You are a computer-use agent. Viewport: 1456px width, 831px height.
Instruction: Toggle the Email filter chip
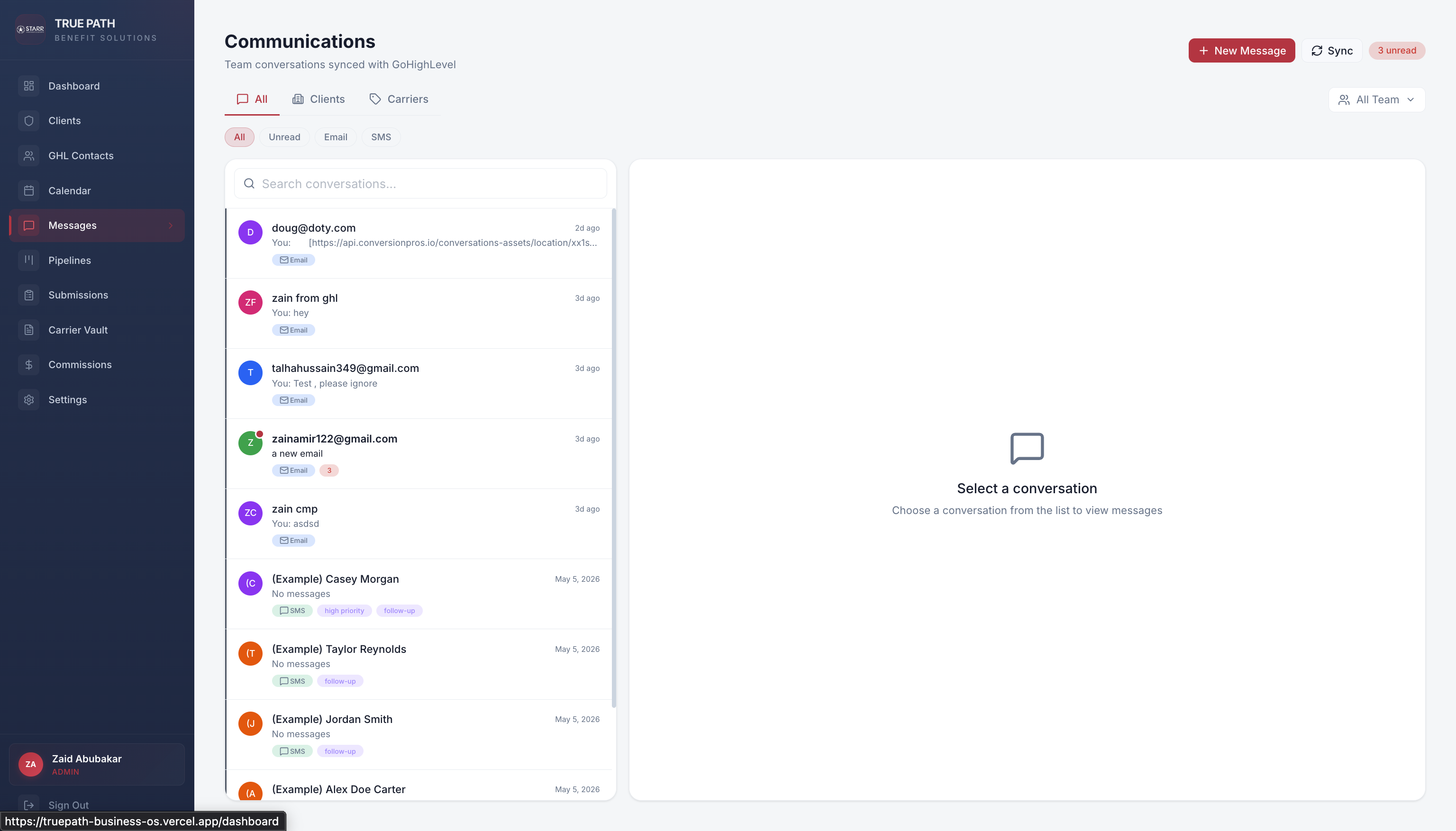pos(335,137)
